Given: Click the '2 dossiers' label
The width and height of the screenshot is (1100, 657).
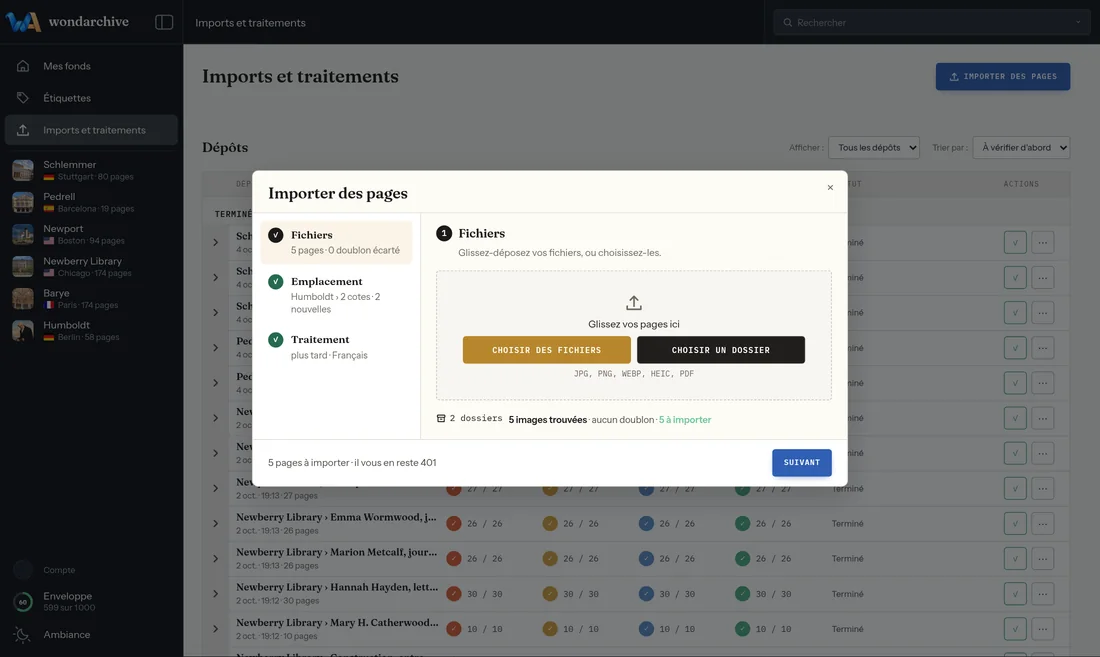Looking at the screenshot, I should coord(469,419).
